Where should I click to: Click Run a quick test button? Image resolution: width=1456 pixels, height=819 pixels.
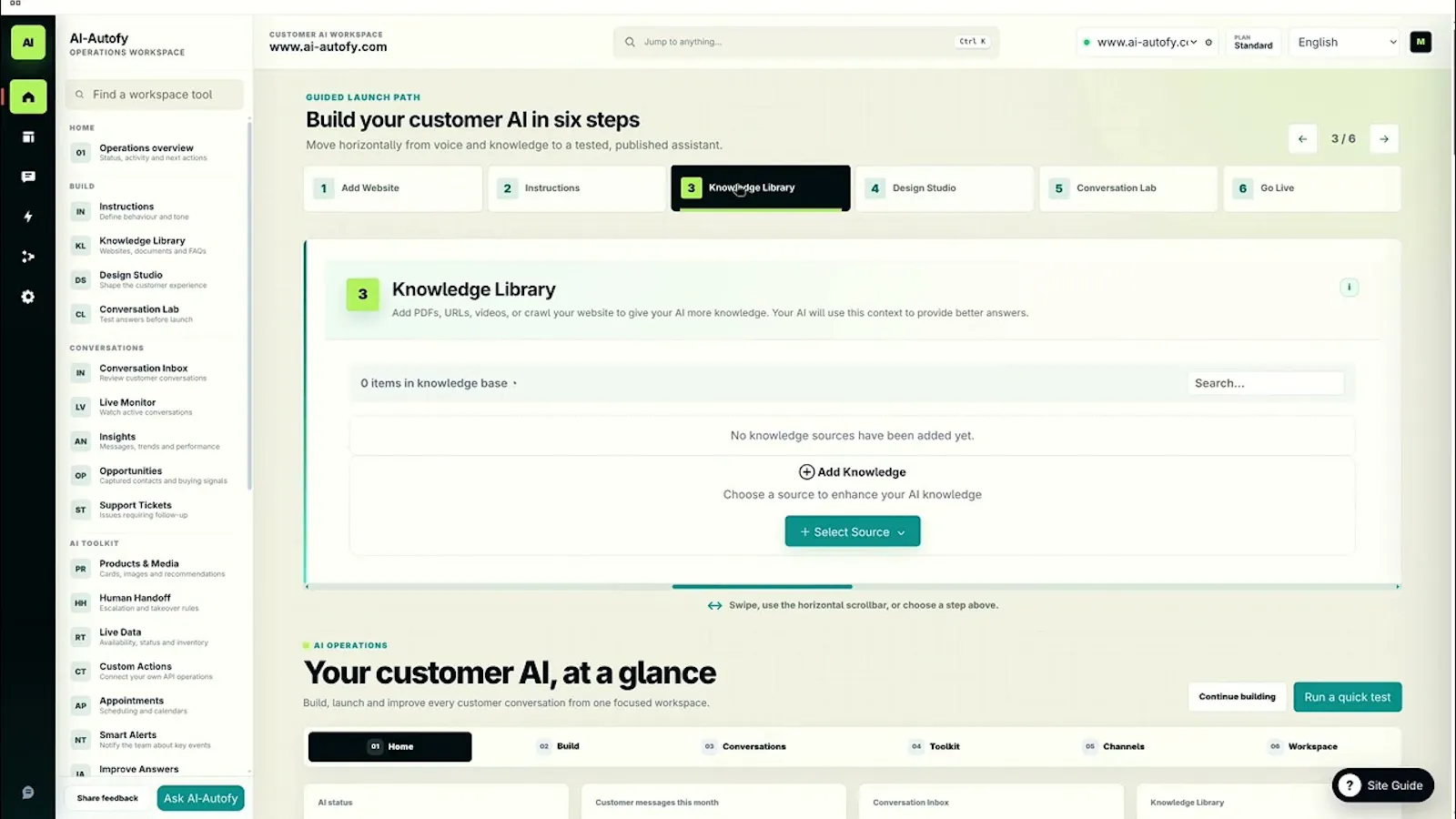[x=1348, y=697]
